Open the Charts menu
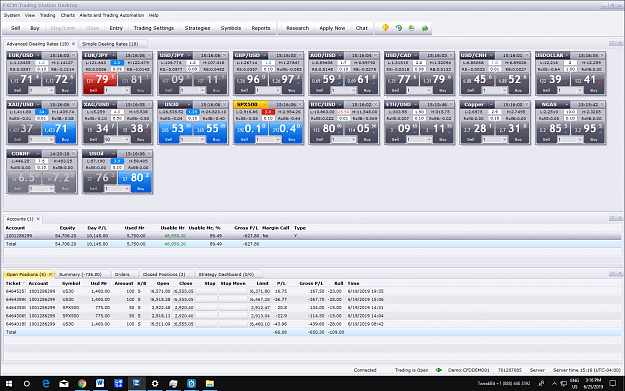Image resolution: width=625 pixels, height=391 pixels. point(68,15)
